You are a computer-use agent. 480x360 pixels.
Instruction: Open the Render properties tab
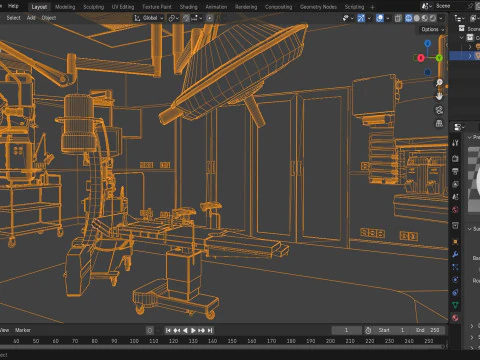pos(455,159)
